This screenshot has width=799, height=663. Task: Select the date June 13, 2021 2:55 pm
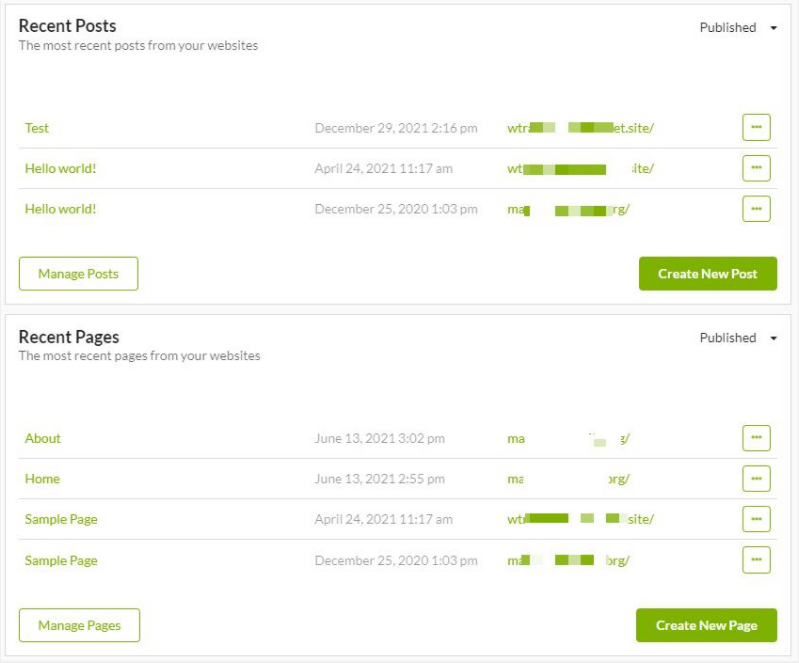(380, 479)
